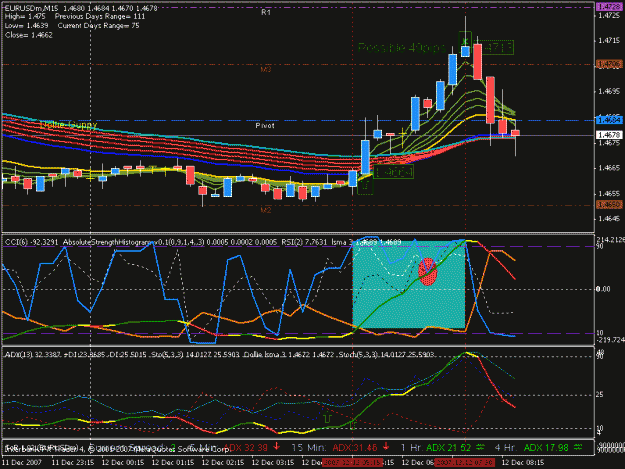
Task: Click the '12 Dec 01:15' time axis label
Action: (x=173, y=463)
